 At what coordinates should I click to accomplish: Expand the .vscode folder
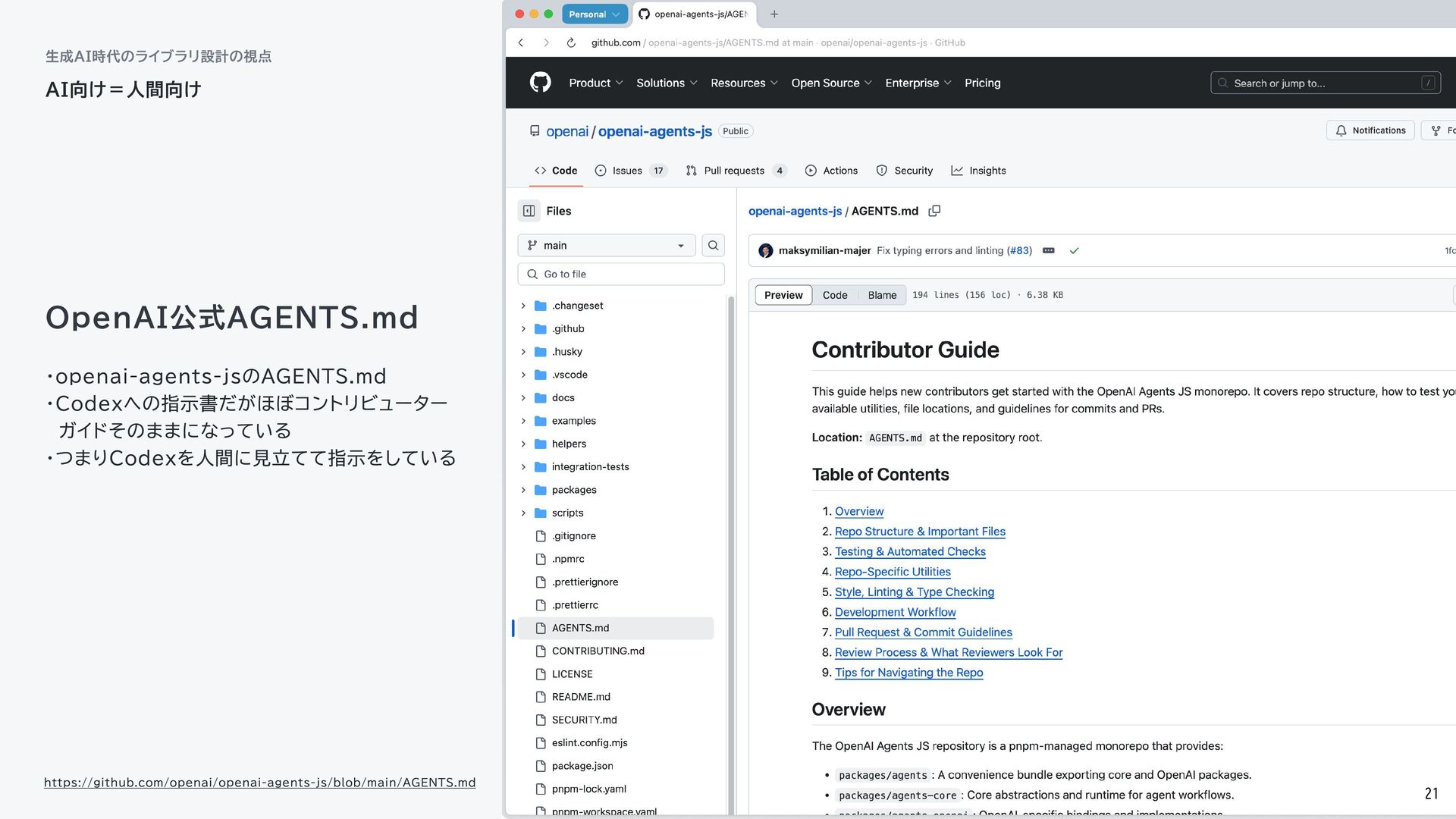click(523, 375)
